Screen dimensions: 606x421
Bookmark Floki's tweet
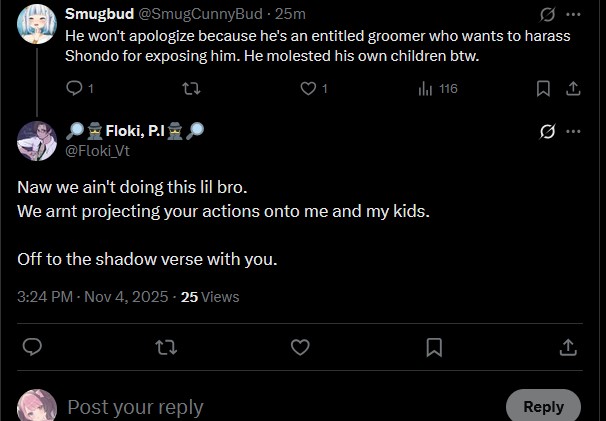[x=434, y=347]
